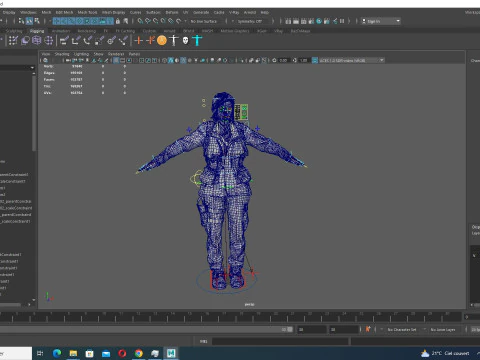The image size is (480, 360).
Task: Open the Mesh Tools menu
Action: tap(87, 12)
